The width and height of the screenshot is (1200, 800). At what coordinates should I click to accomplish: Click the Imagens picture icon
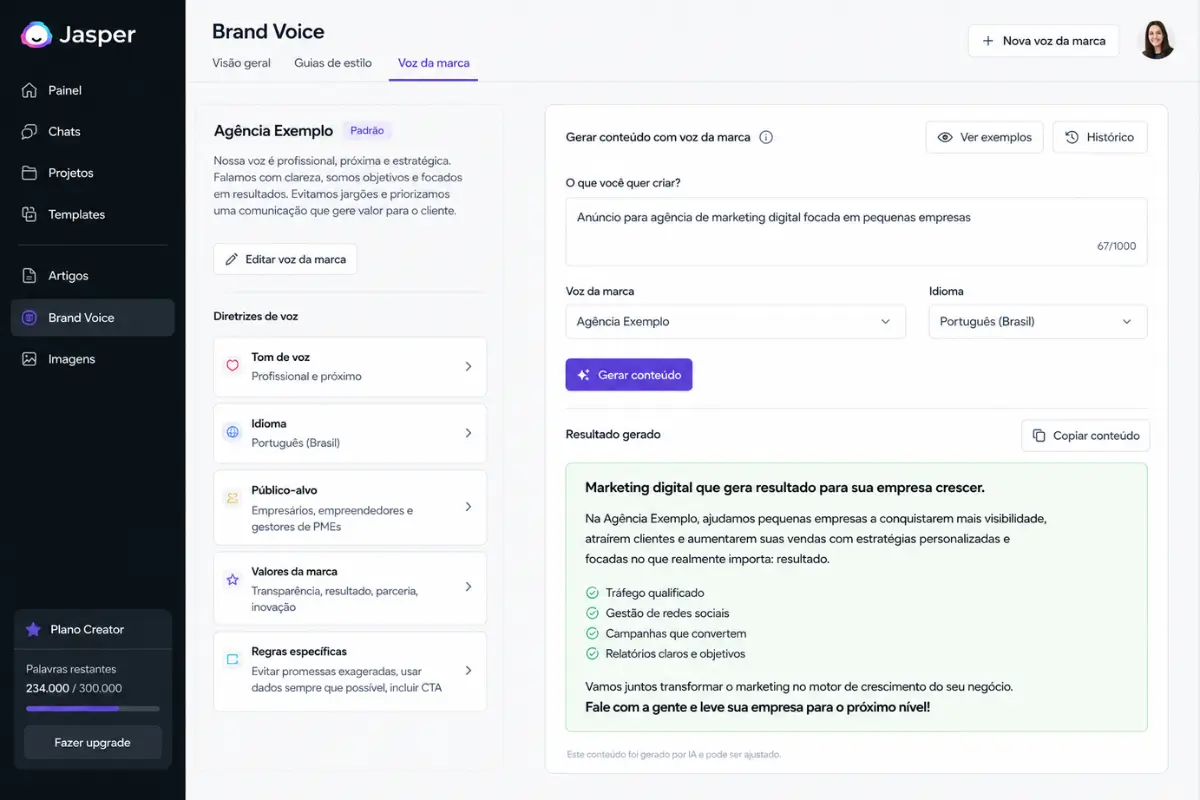(x=29, y=359)
